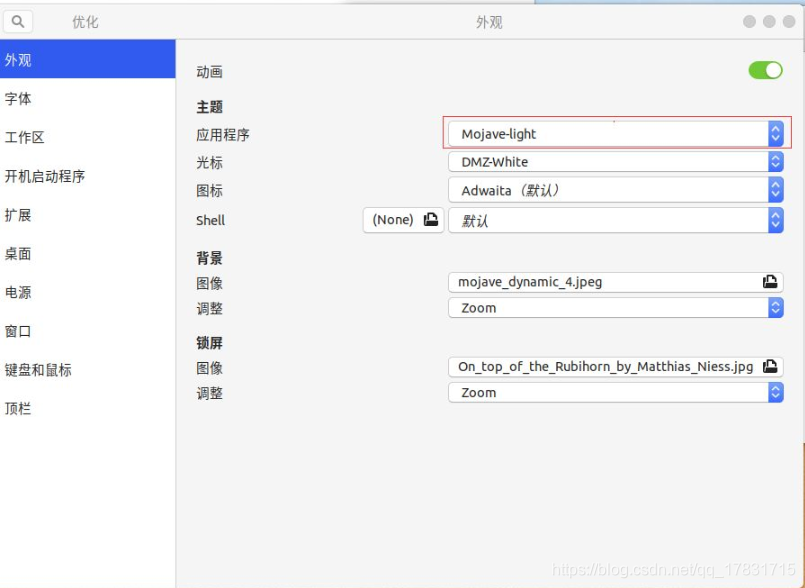Open the 光标 dropdown showing DMZ-White
The height and width of the screenshot is (588, 805).
click(616, 162)
